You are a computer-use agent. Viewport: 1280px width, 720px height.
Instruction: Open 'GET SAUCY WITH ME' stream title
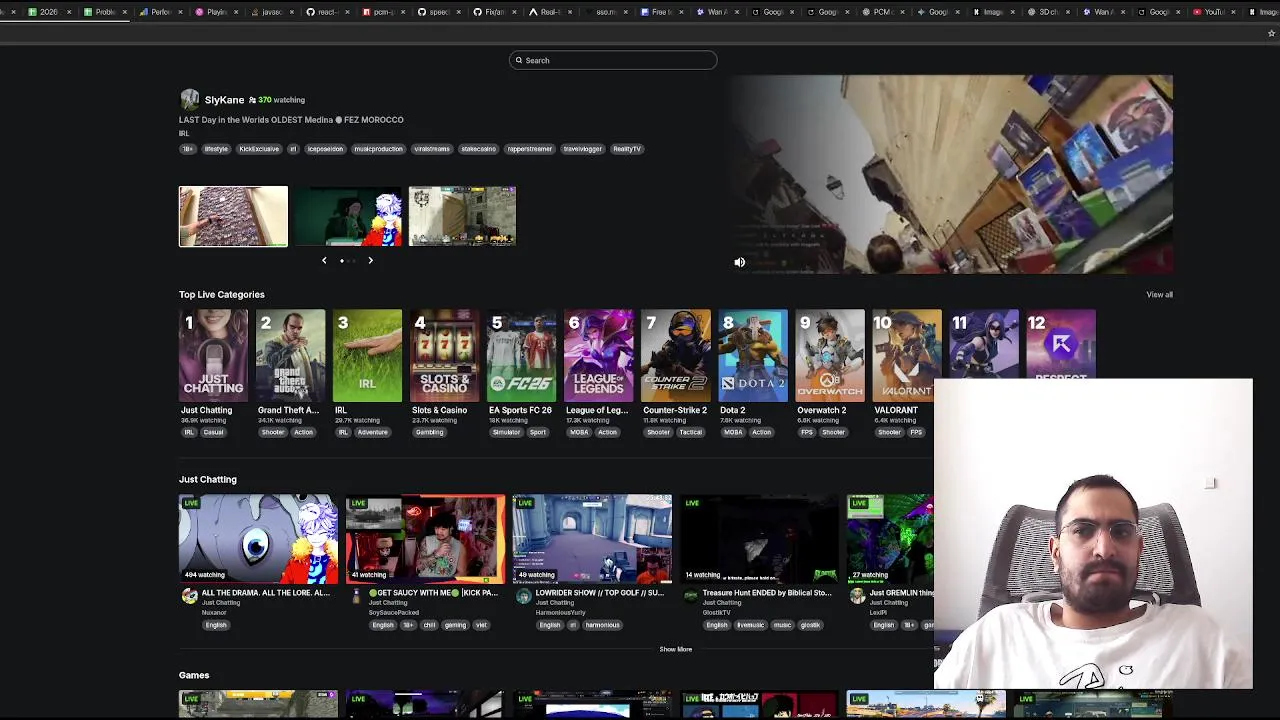(x=433, y=592)
